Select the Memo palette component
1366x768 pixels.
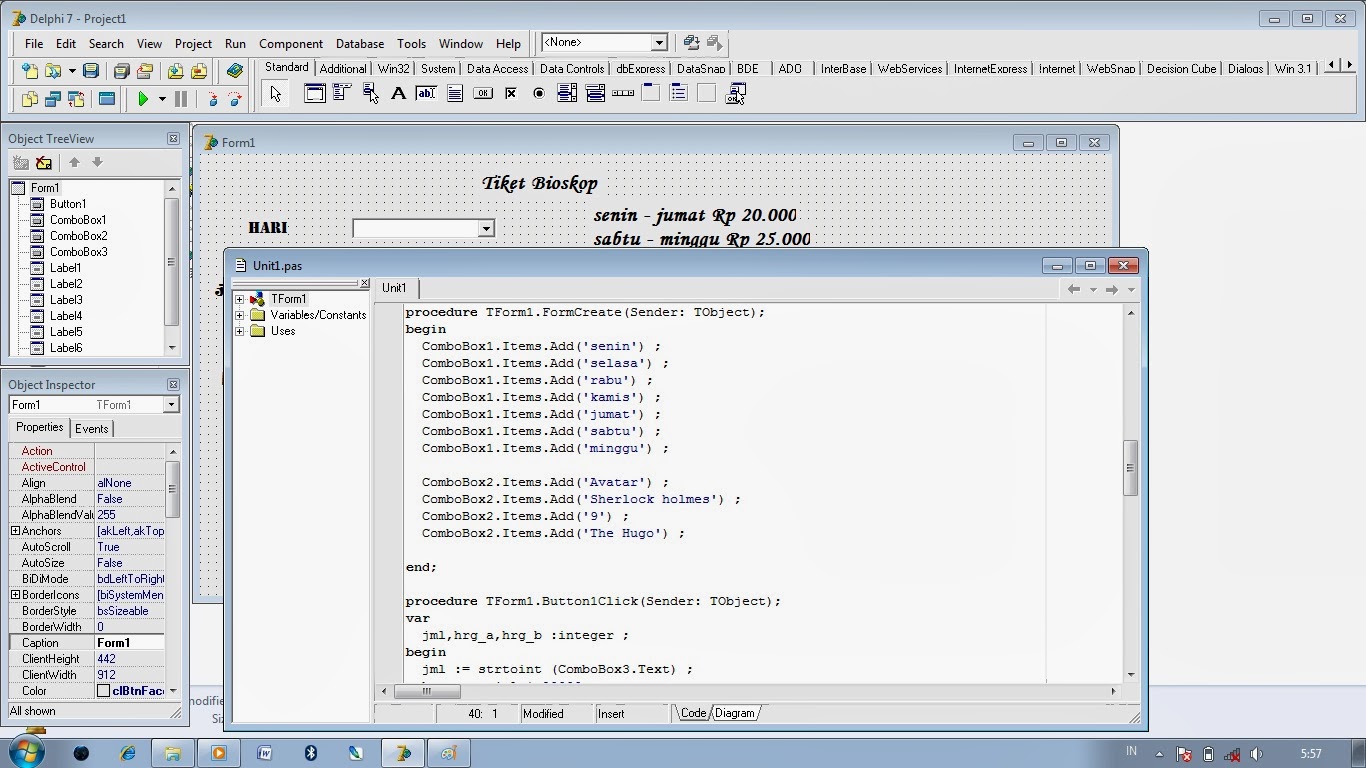point(454,94)
